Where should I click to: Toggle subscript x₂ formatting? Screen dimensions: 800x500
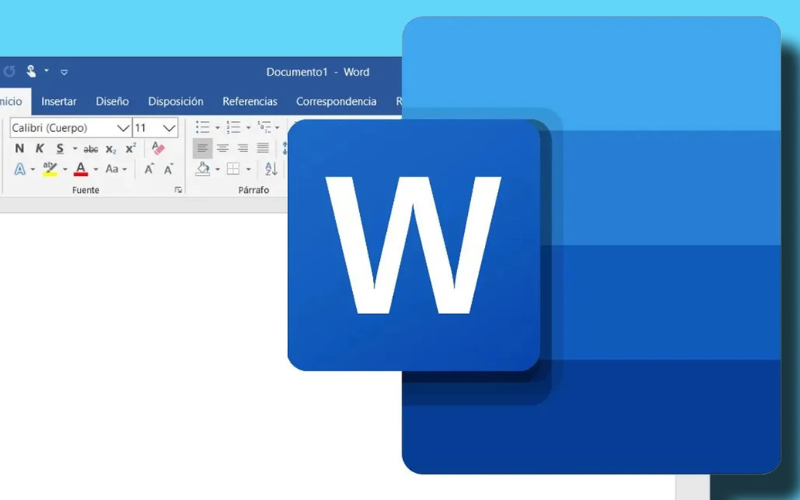[111, 149]
